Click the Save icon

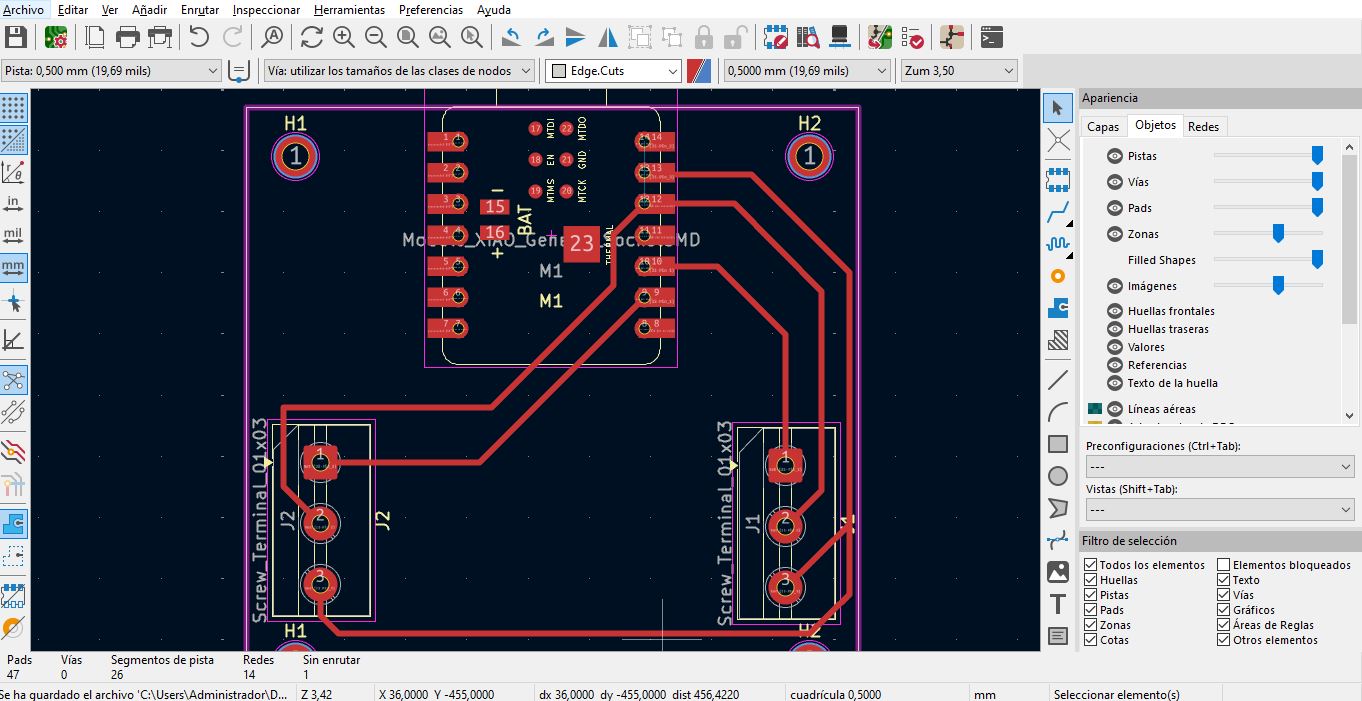(15, 36)
